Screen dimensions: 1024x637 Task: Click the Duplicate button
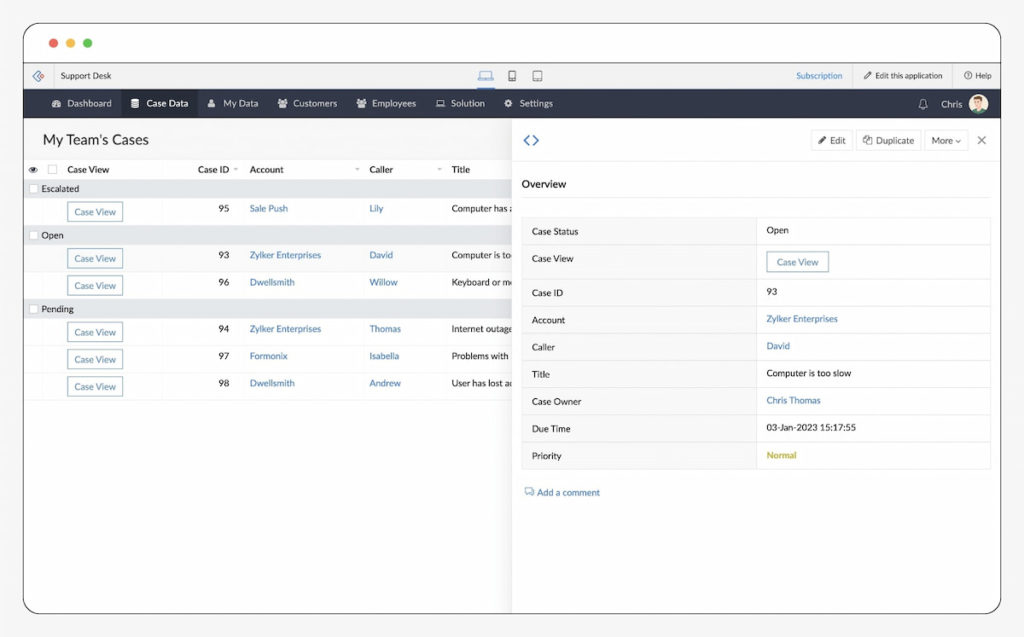click(x=887, y=140)
